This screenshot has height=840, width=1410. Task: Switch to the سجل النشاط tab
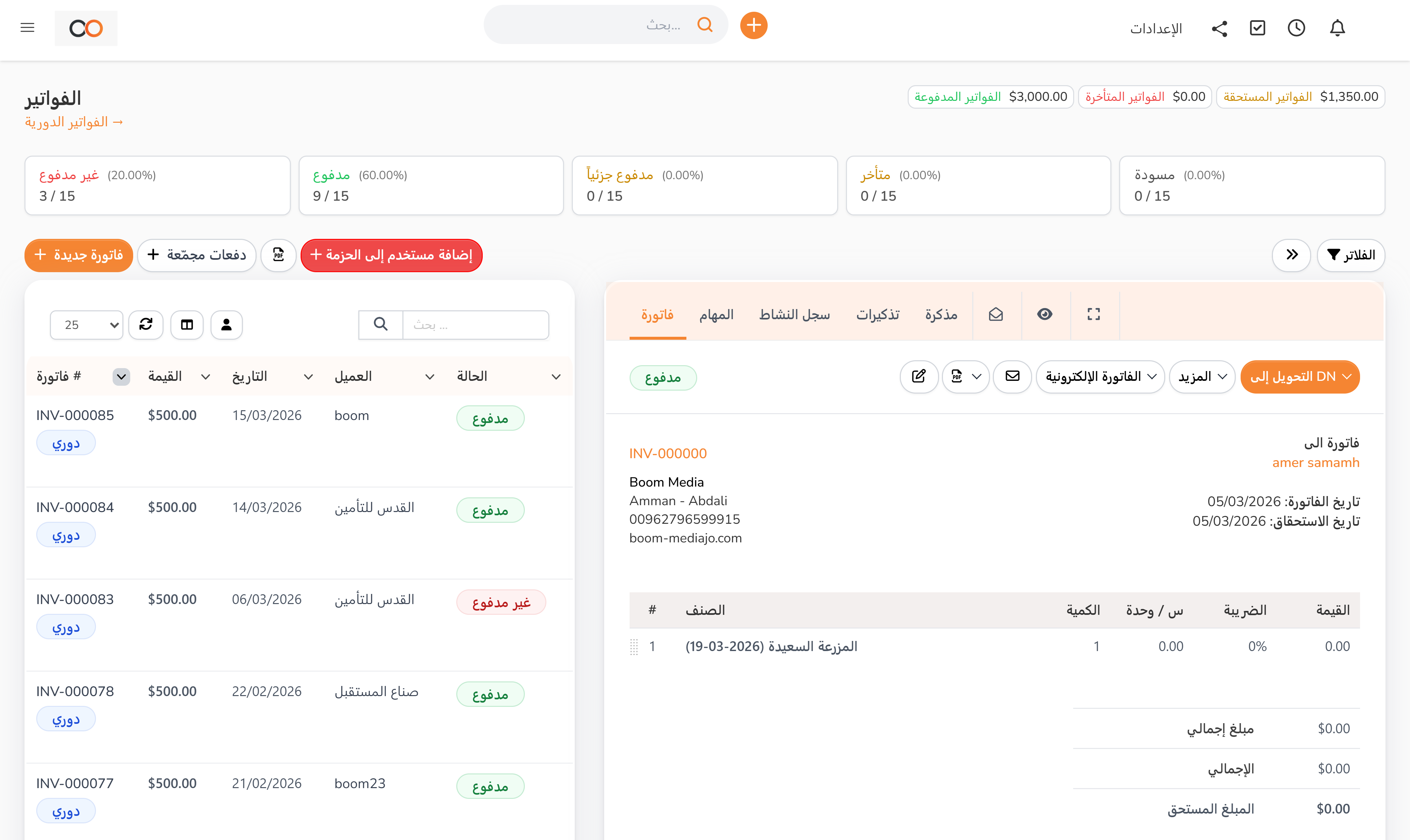point(794,315)
